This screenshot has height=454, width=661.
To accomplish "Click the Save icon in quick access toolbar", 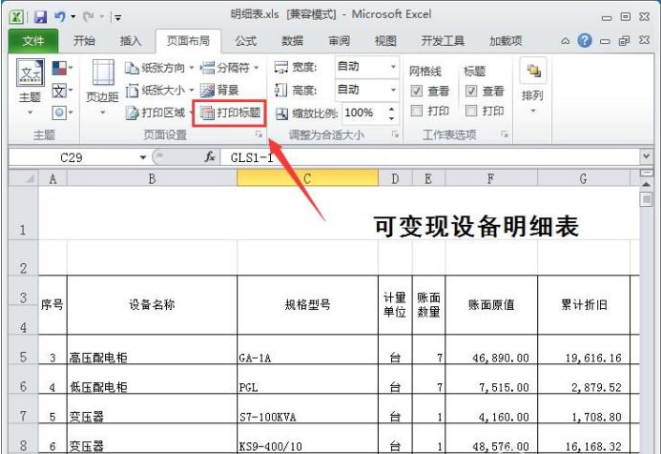I will 40,17.
